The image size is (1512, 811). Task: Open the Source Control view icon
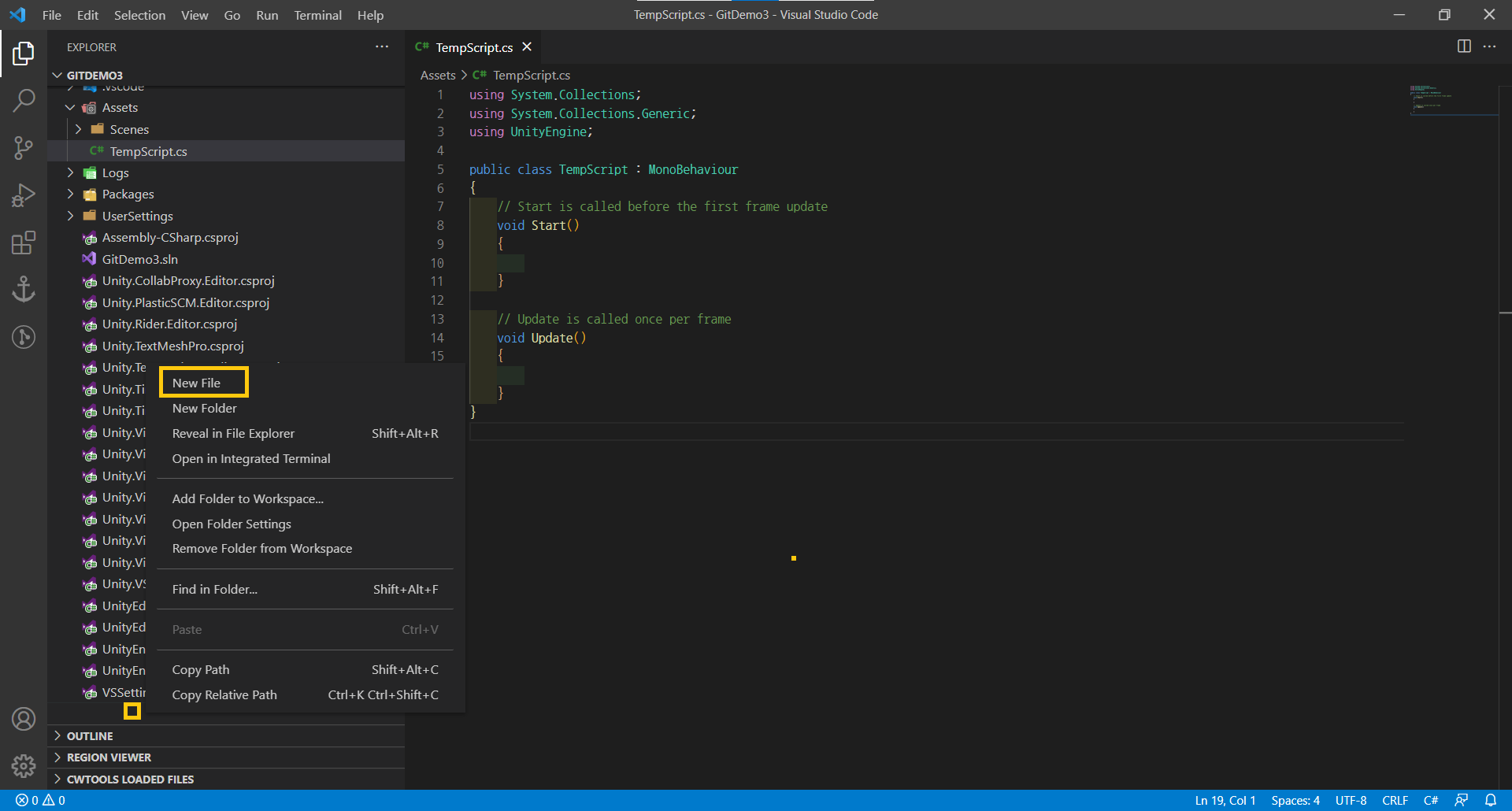point(24,147)
